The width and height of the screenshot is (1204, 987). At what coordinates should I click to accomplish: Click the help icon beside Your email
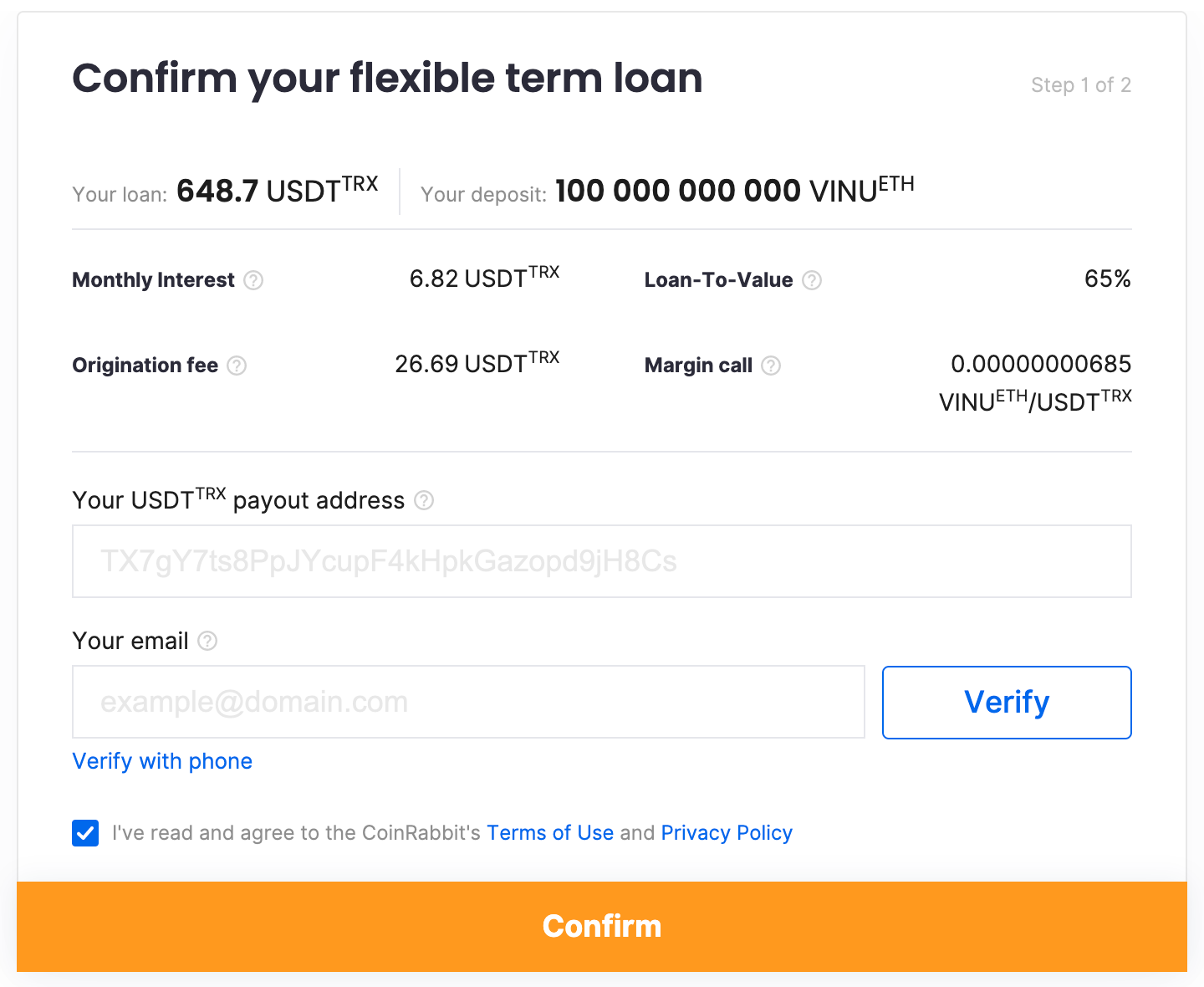click(x=207, y=642)
